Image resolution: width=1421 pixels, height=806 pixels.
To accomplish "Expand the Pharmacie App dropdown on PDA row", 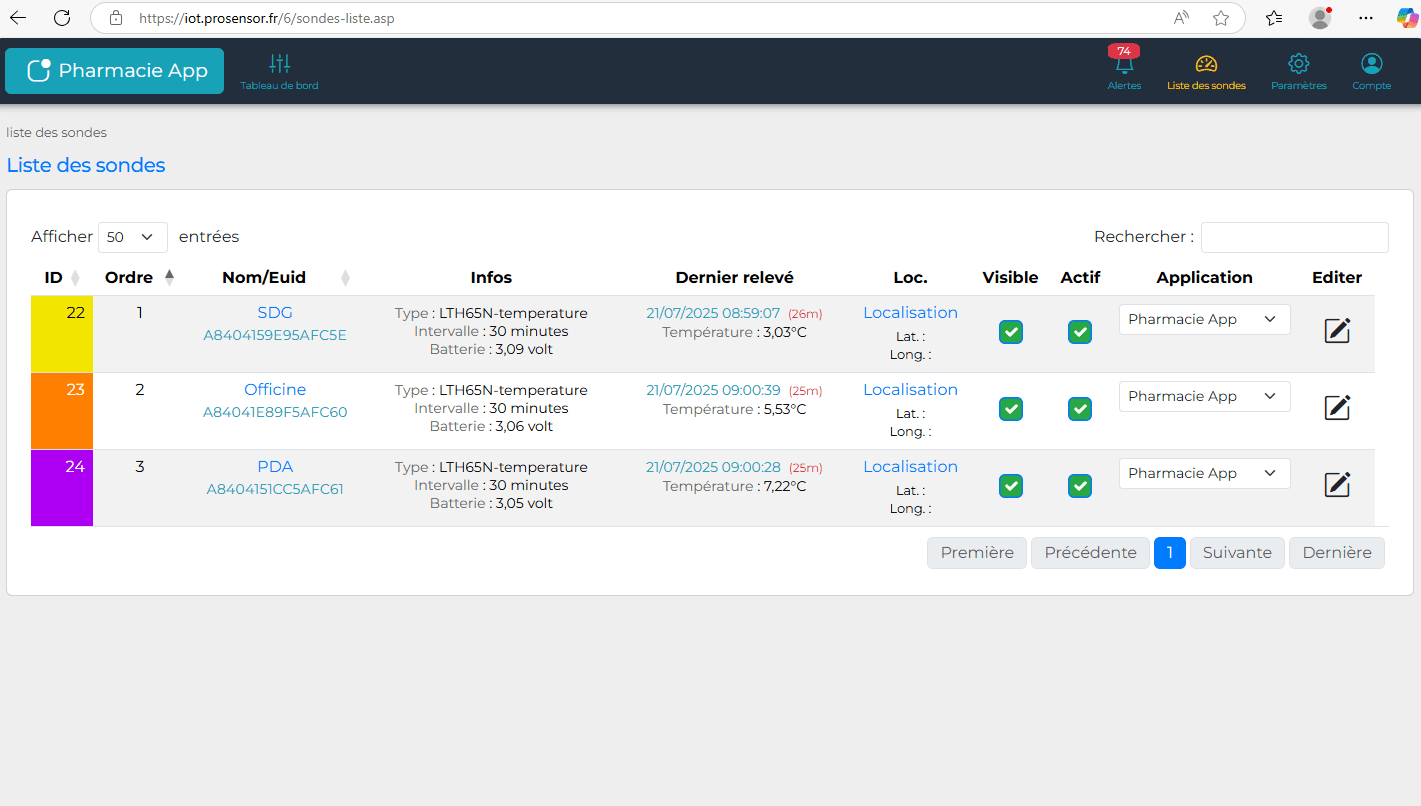I will point(1204,473).
